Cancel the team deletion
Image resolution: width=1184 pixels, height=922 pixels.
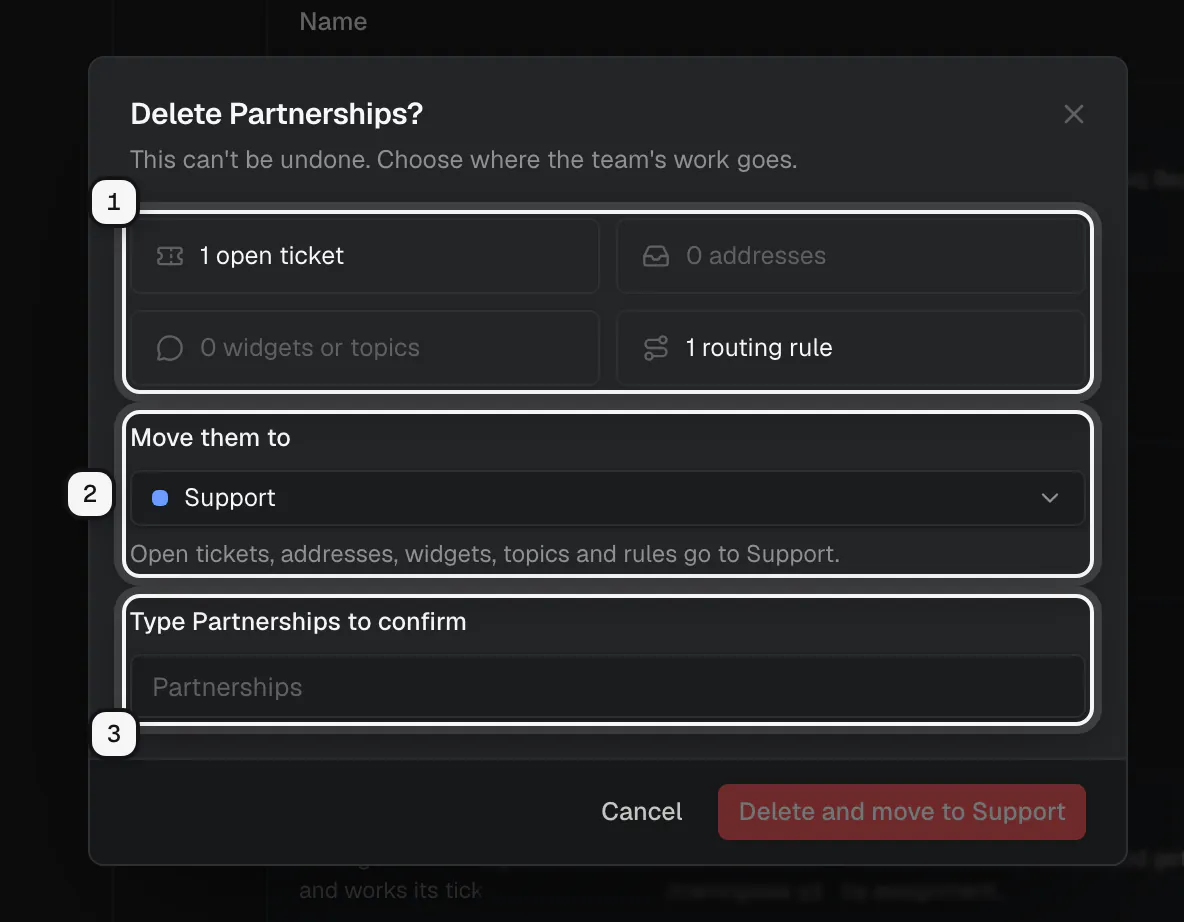coord(641,811)
